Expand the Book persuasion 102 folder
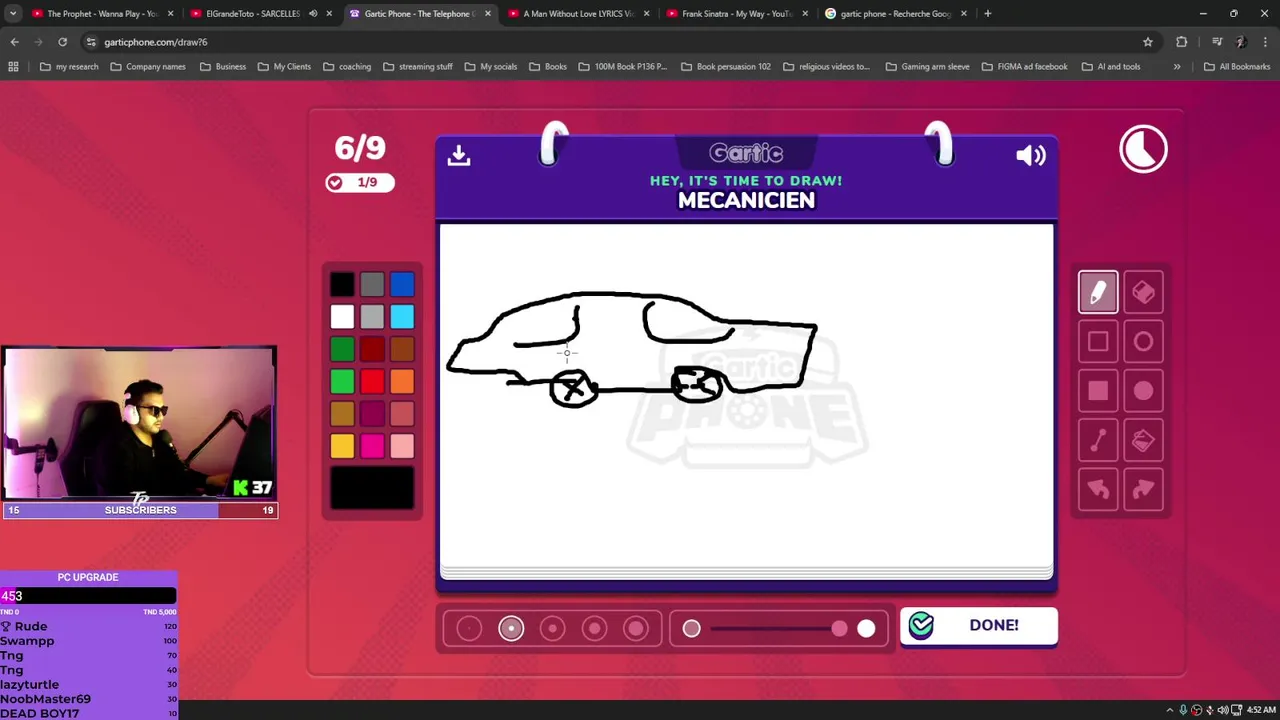Screen dimensions: 1280x720 pyautogui.click(x=726, y=67)
